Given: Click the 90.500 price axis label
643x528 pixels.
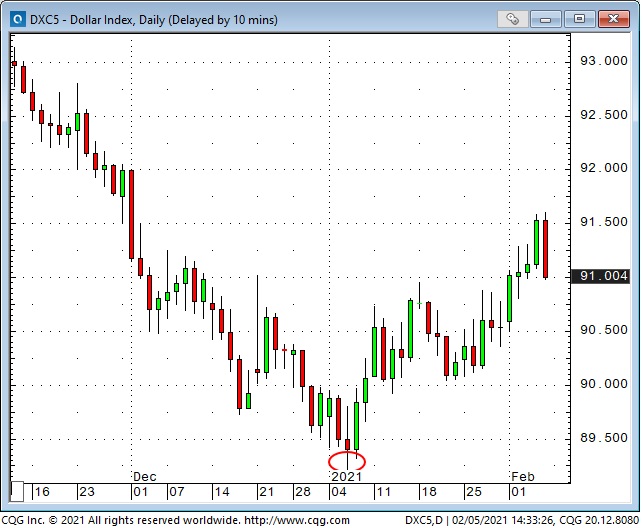Looking at the screenshot, I should pyautogui.click(x=604, y=330).
